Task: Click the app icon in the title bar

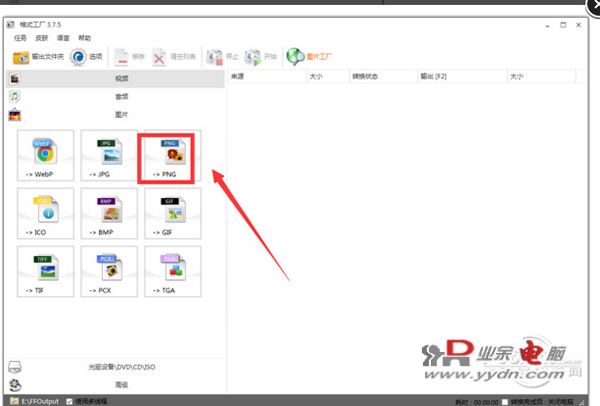Action: point(10,24)
